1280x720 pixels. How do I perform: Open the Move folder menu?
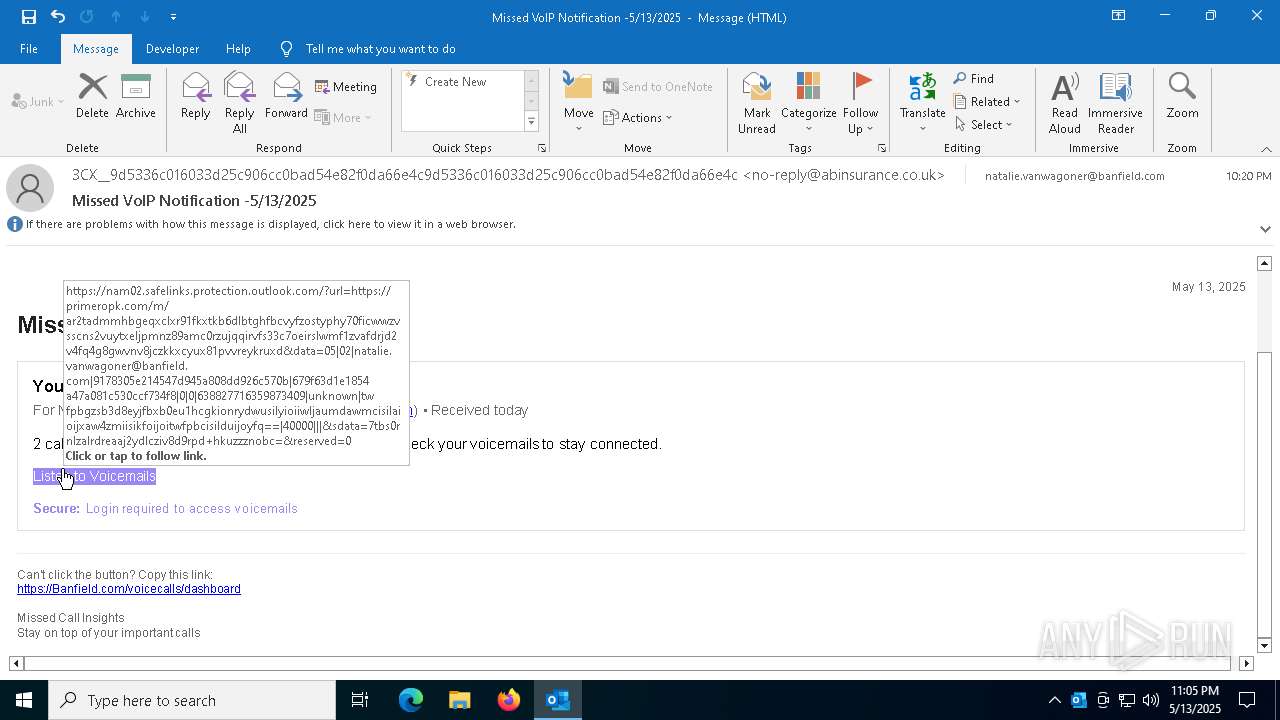pyautogui.click(x=579, y=102)
